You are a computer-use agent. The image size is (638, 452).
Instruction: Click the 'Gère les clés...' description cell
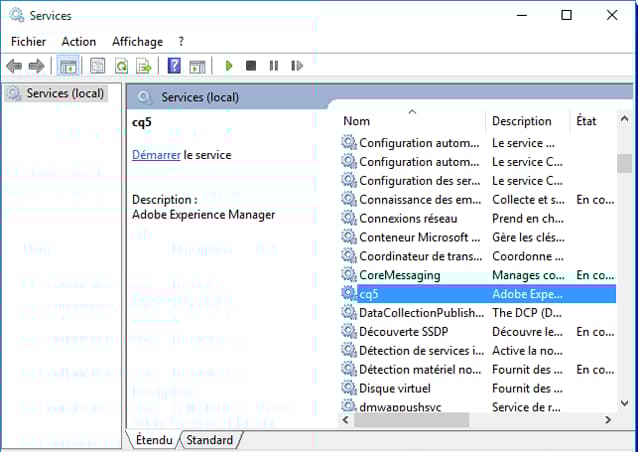[x=528, y=237]
